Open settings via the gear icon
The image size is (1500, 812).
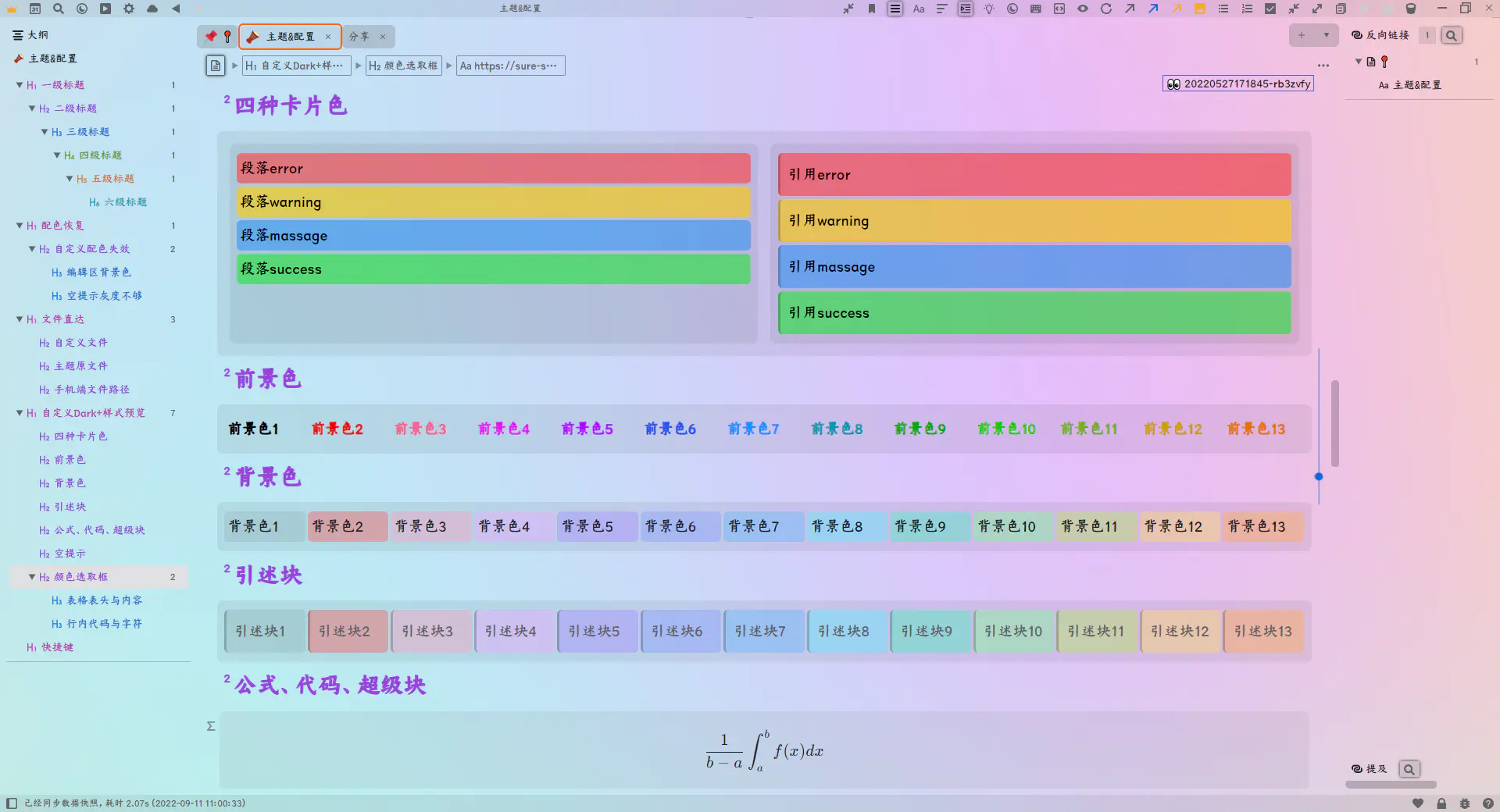pos(129,9)
